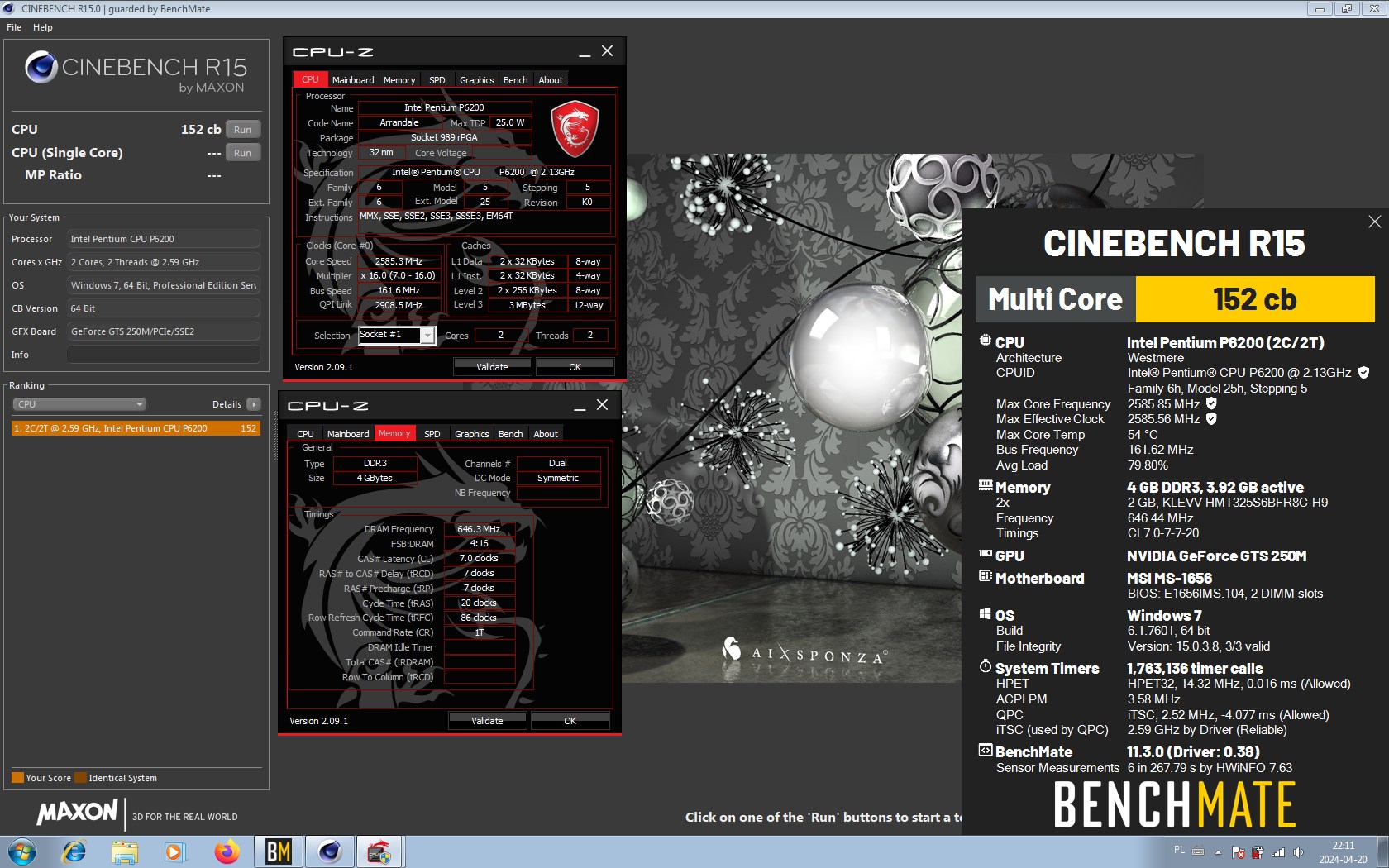This screenshot has width=1389, height=868.
Task: Open the Windows Start menu orb
Action: (x=22, y=851)
